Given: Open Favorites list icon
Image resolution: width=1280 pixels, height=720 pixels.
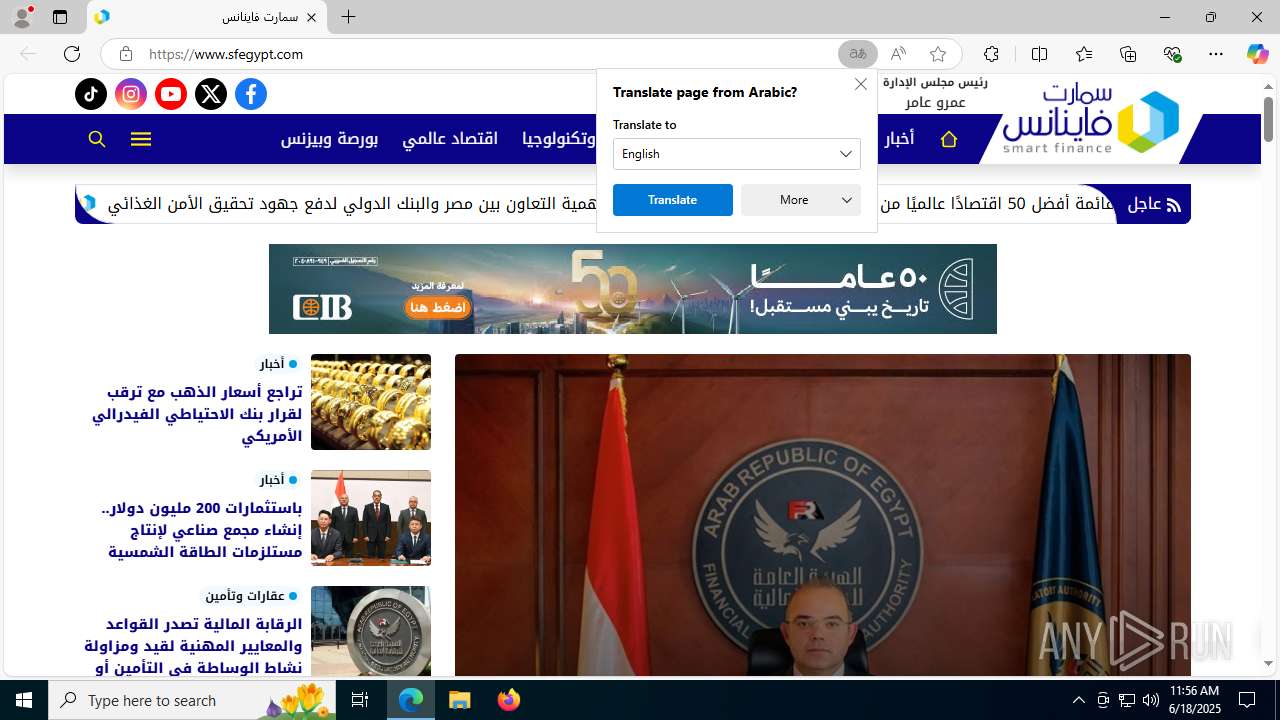Looking at the screenshot, I should pyautogui.click(x=1084, y=54).
